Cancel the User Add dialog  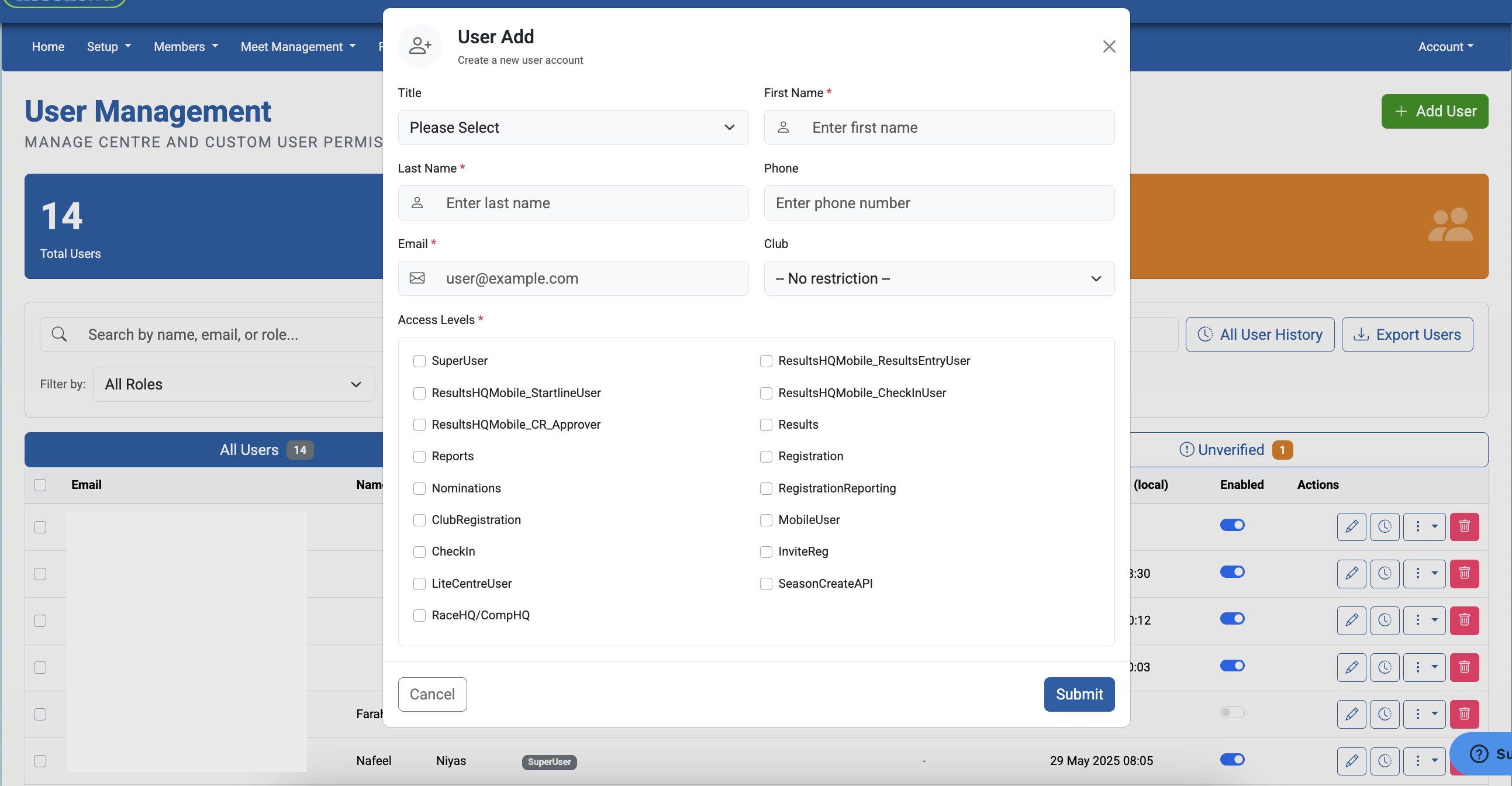(432, 694)
